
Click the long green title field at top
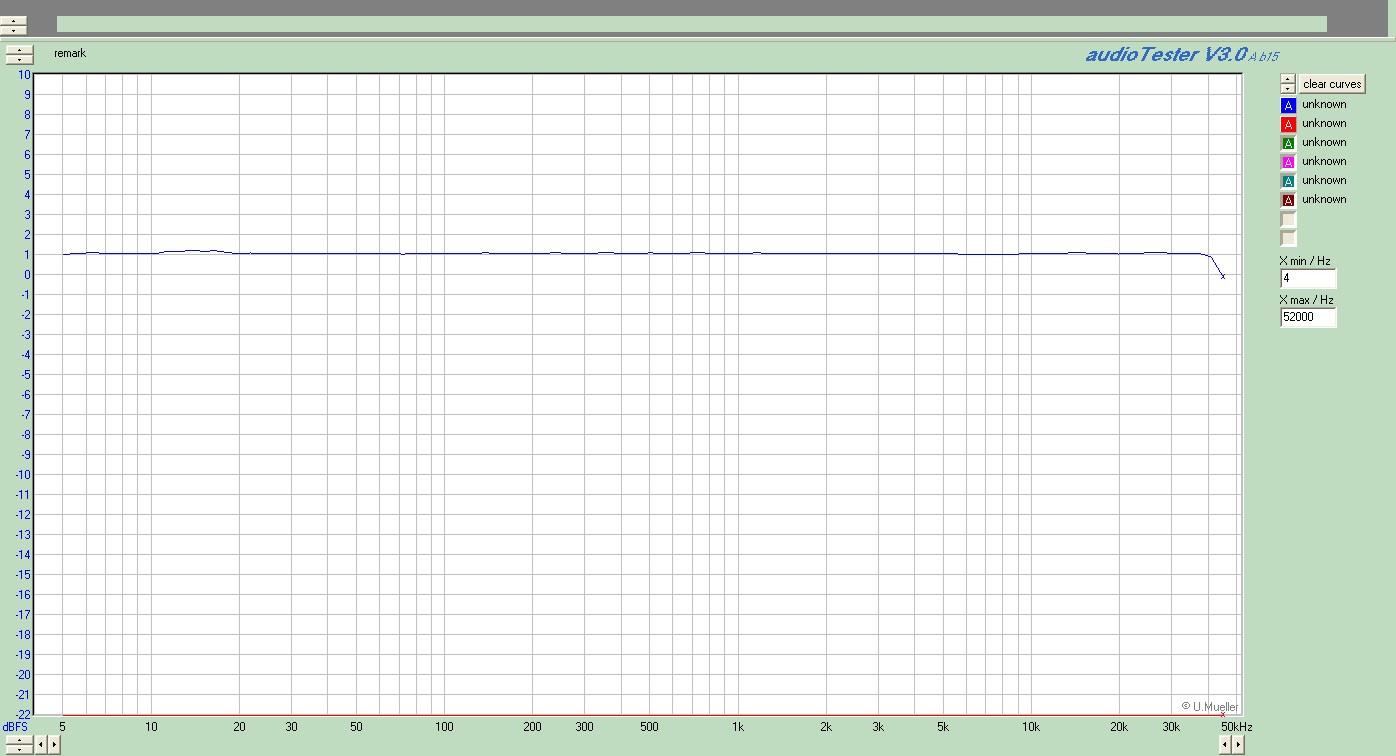click(x=692, y=24)
